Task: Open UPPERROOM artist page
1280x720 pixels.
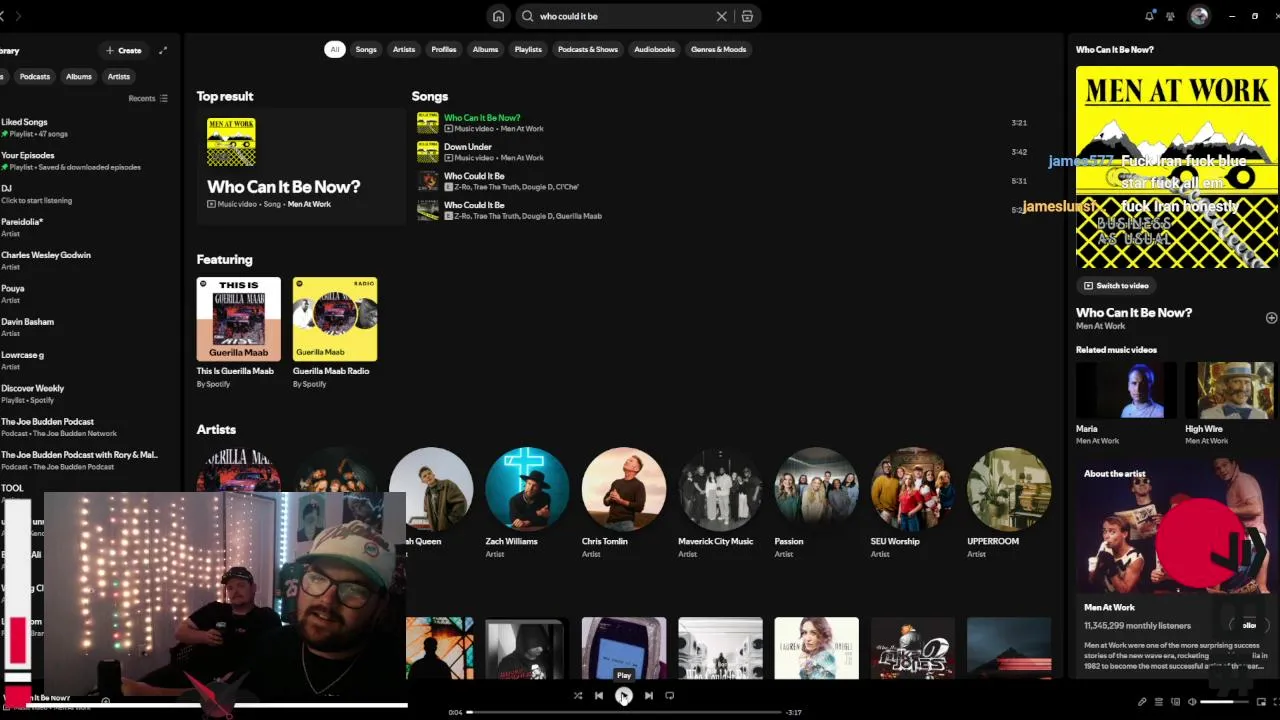Action: tap(1008, 502)
